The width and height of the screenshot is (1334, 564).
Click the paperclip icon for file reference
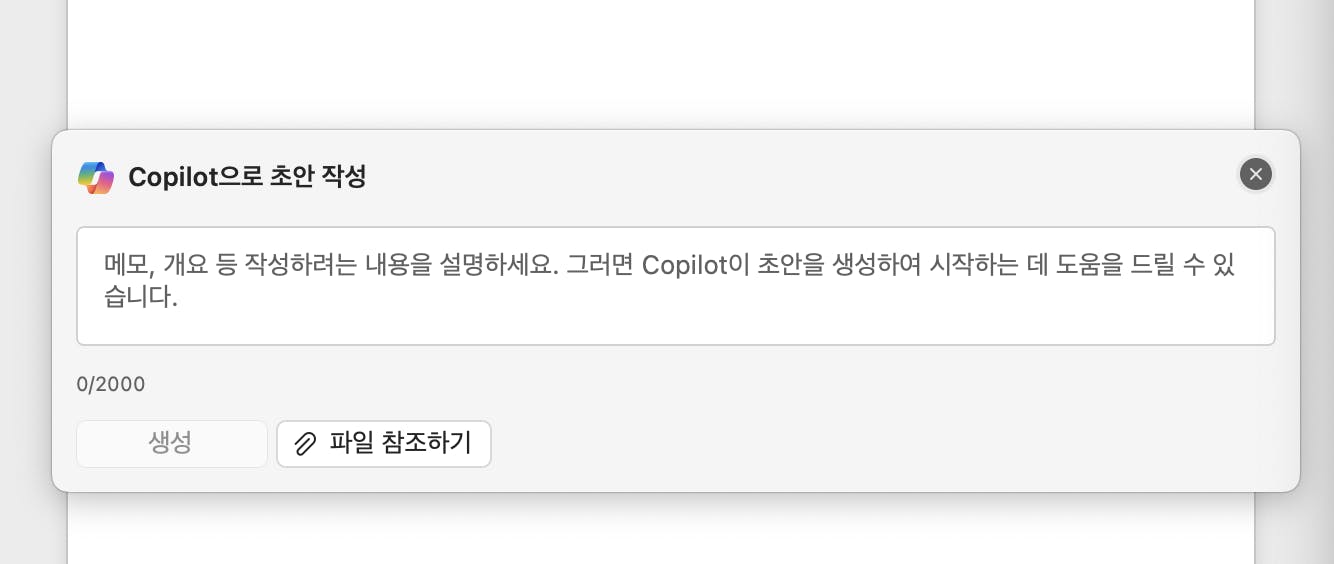pos(305,444)
